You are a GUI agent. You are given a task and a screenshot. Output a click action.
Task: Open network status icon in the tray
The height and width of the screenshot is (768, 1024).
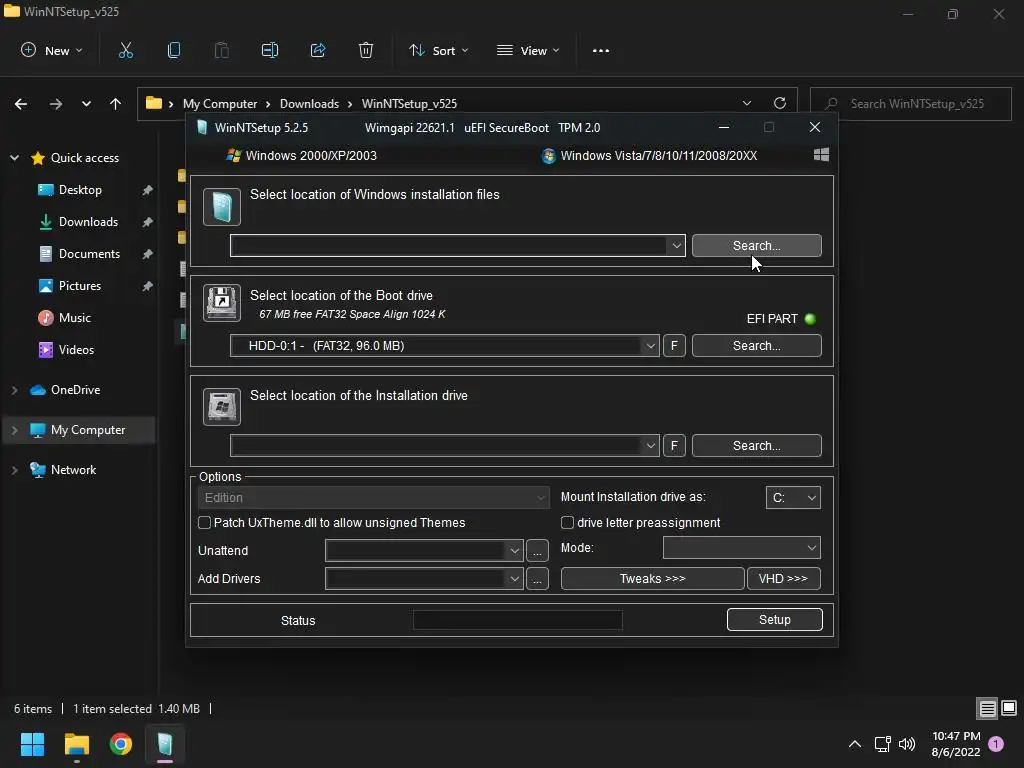click(x=882, y=744)
